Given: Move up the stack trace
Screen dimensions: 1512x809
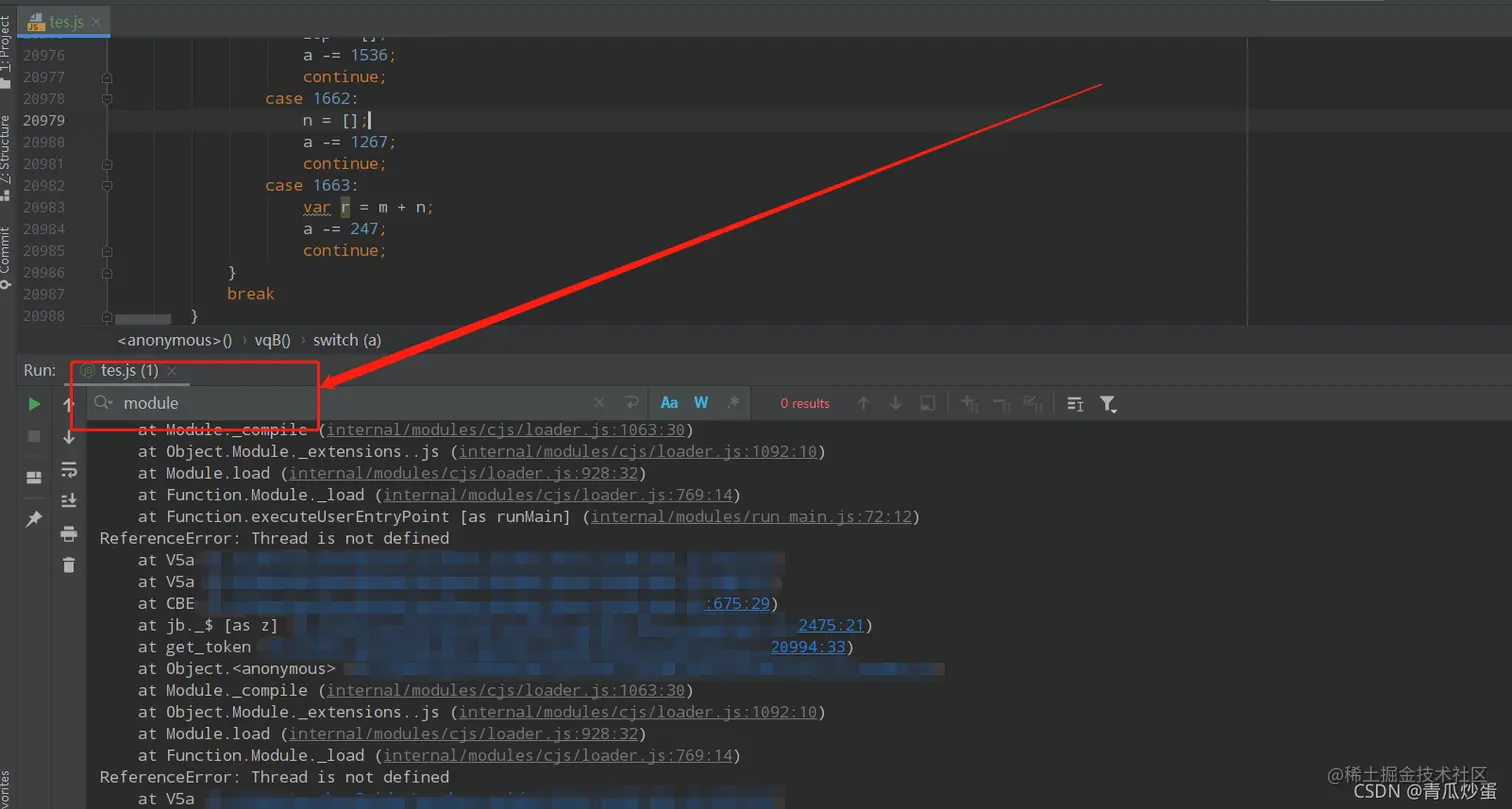Looking at the screenshot, I should (x=69, y=405).
